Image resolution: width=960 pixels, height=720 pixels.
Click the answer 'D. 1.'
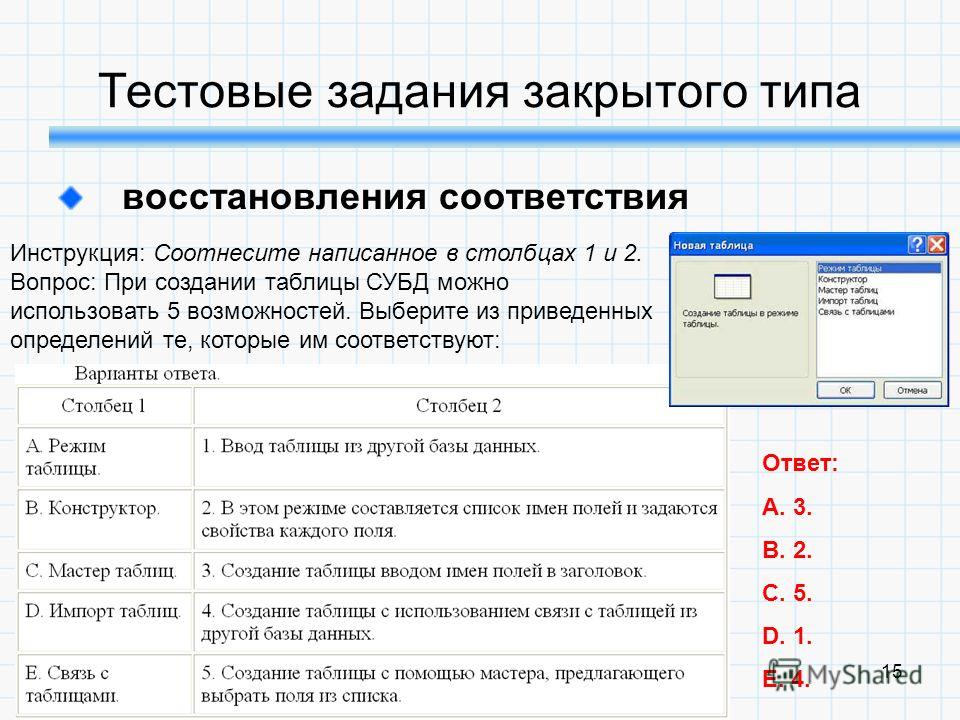tap(787, 636)
